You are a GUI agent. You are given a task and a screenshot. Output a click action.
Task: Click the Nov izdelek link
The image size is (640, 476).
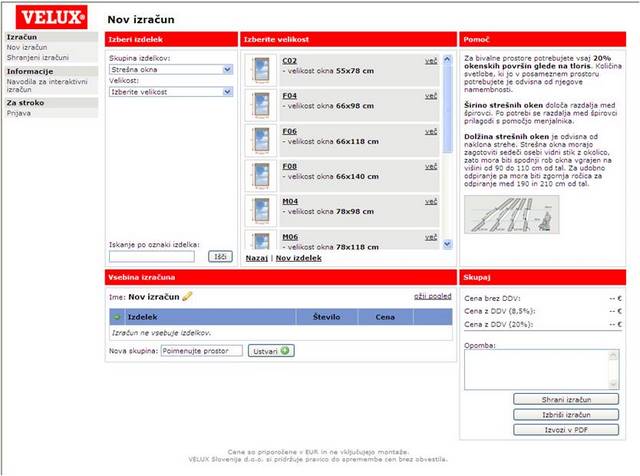(298, 258)
